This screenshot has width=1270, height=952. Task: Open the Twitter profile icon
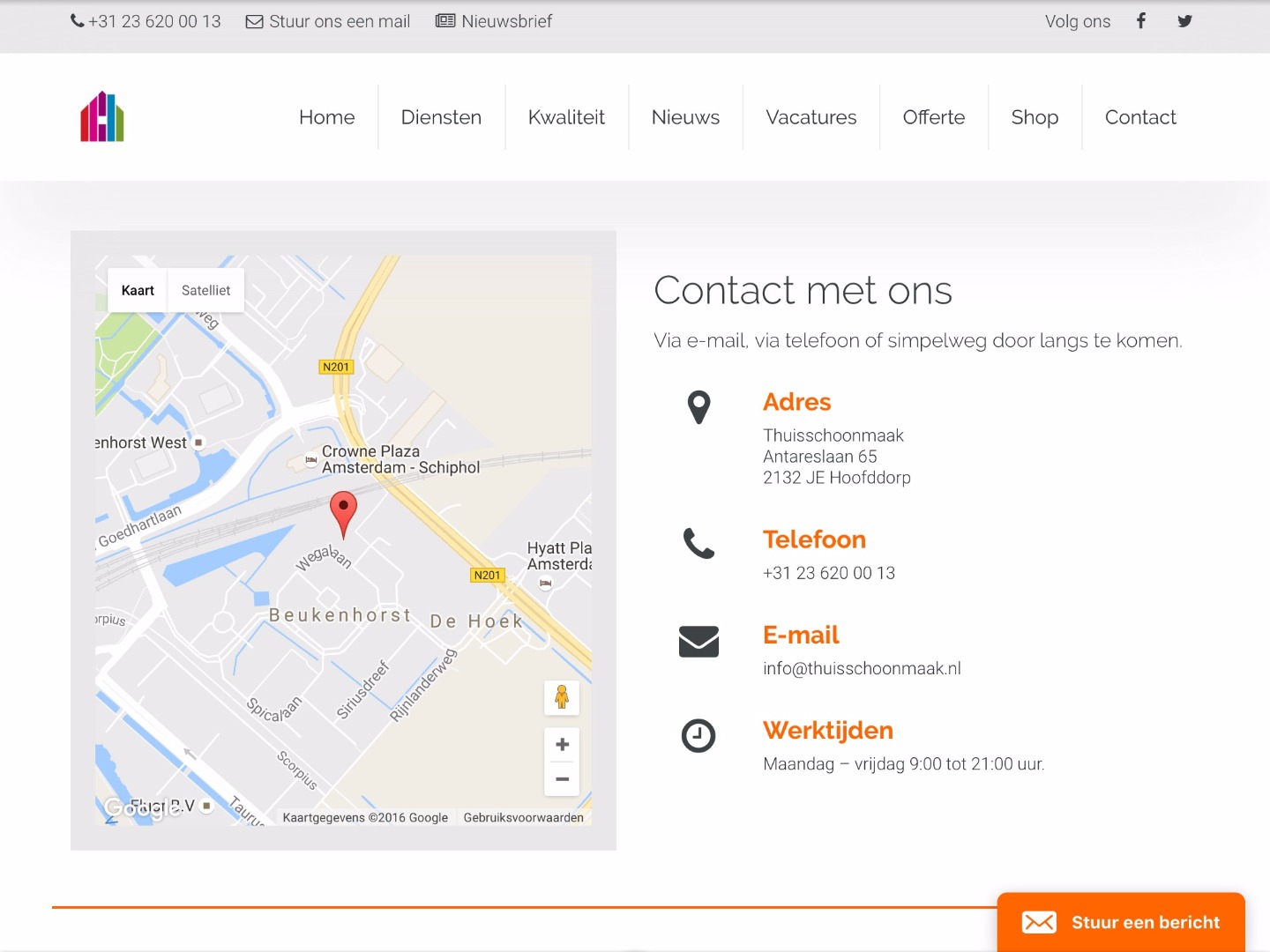tap(1184, 21)
